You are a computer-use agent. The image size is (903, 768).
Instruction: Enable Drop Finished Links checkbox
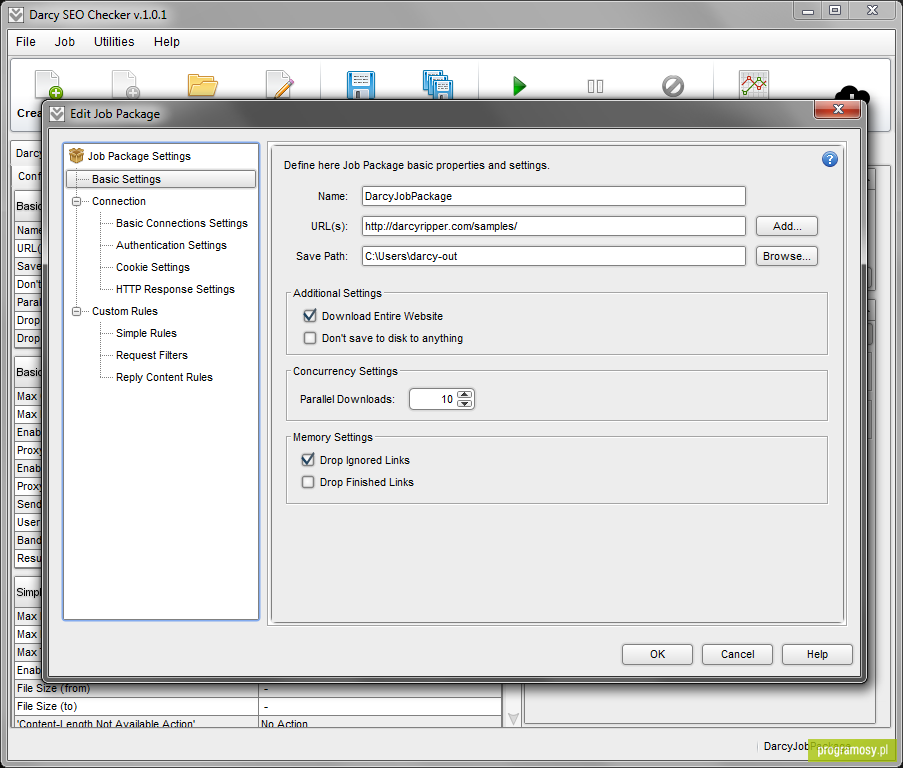tap(308, 482)
